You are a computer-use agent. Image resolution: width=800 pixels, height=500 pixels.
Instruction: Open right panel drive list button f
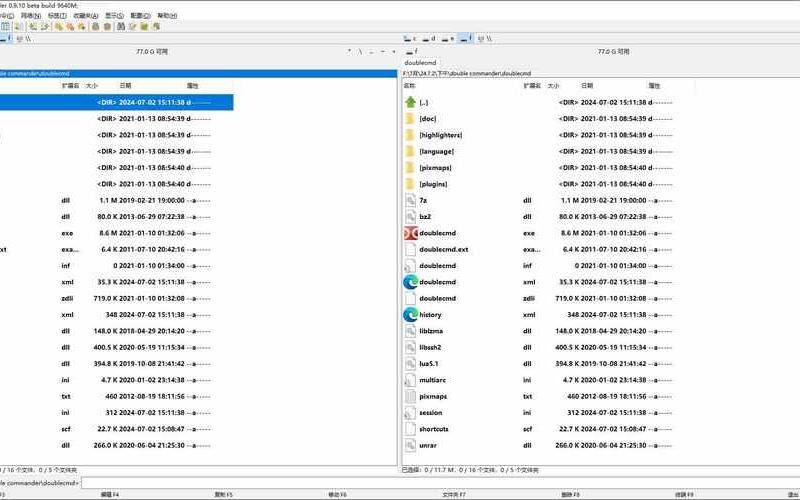click(411, 52)
